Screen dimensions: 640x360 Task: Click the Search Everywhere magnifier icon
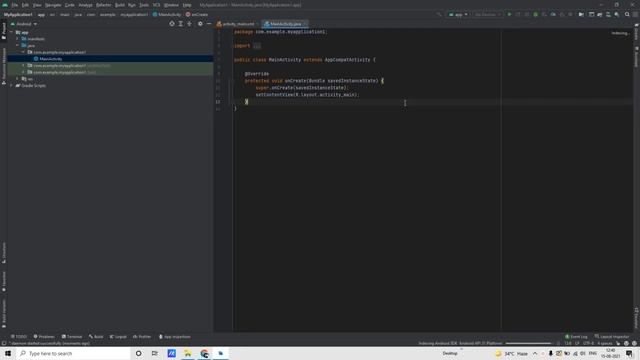tap(627, 15)
